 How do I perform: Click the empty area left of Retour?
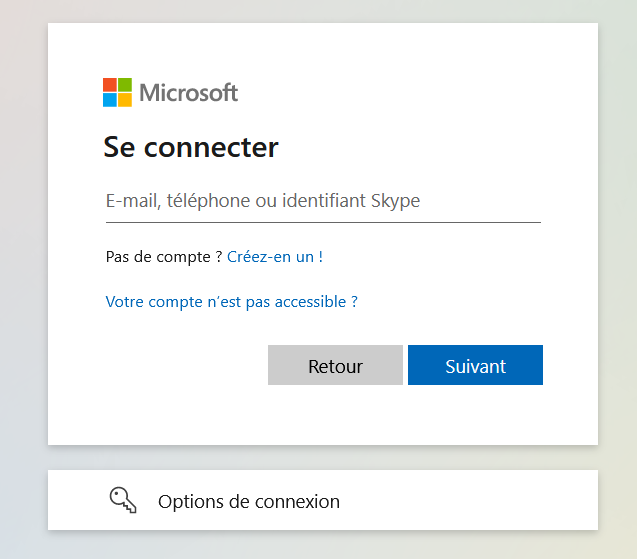[180, 366]
